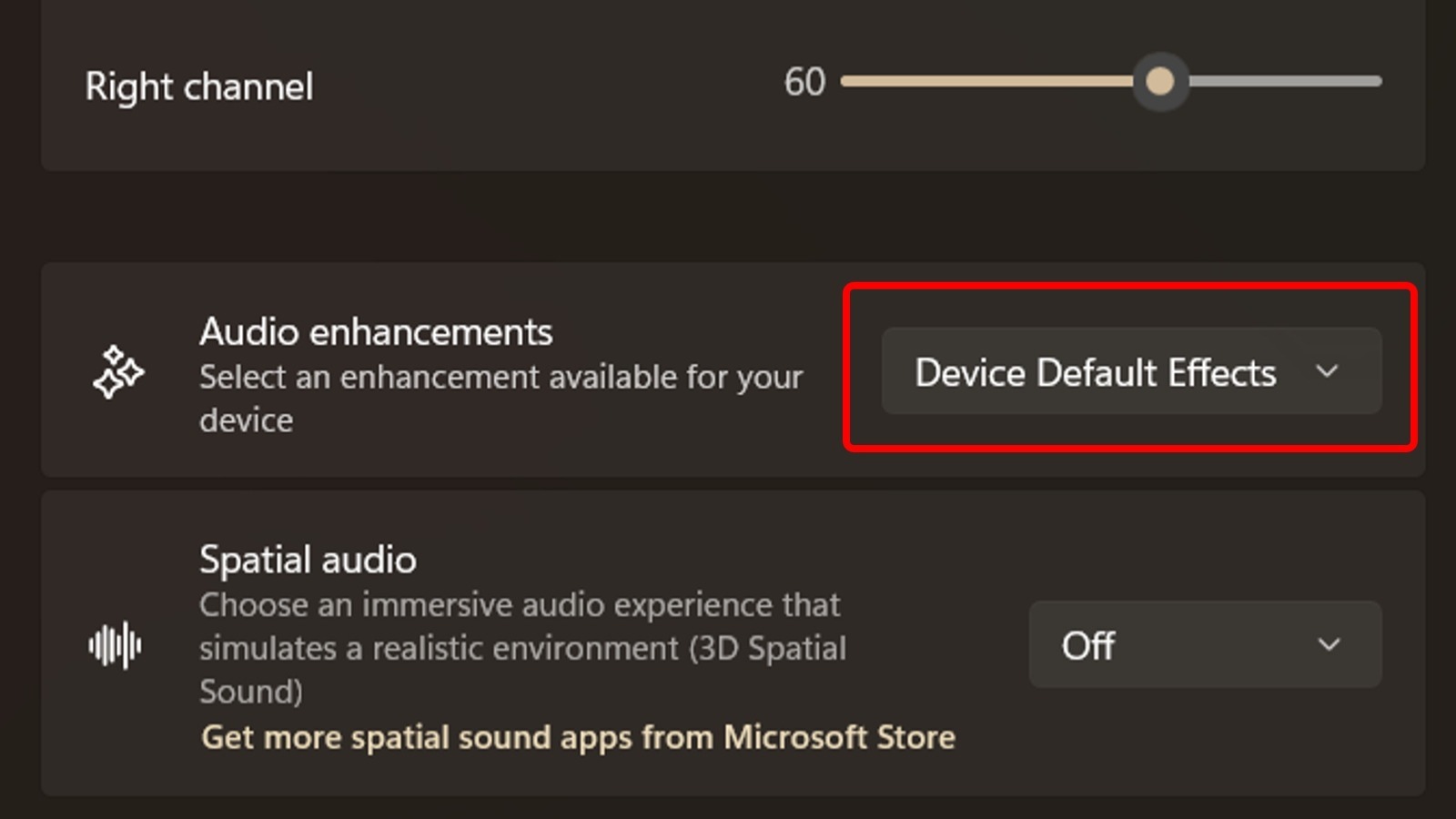Click the Right channel label
1456x819 pixels.
198,87
